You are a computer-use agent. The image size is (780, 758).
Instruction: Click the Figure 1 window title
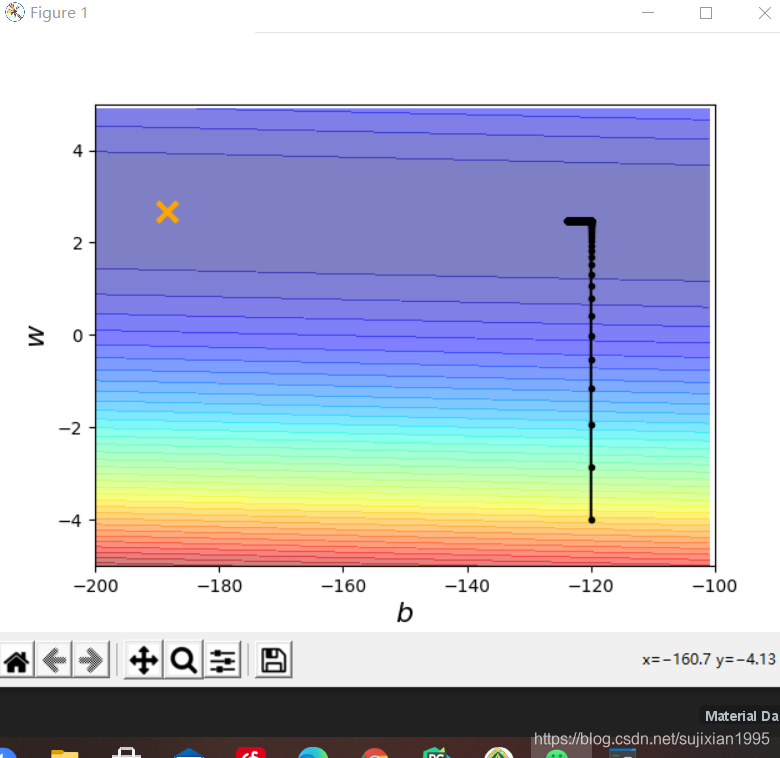coord(59,12)
